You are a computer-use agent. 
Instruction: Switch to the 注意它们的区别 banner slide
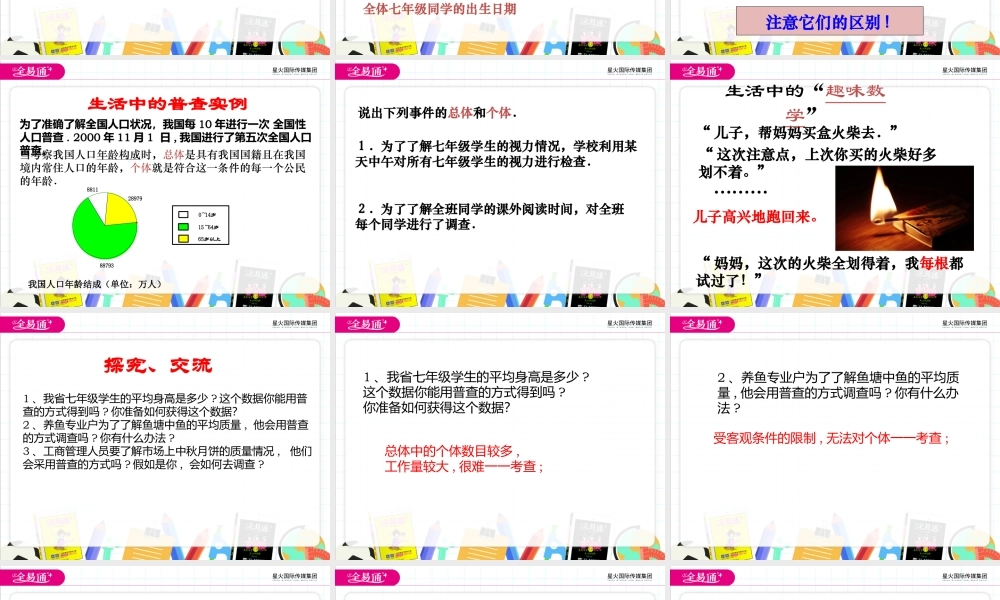coord(832,21)
